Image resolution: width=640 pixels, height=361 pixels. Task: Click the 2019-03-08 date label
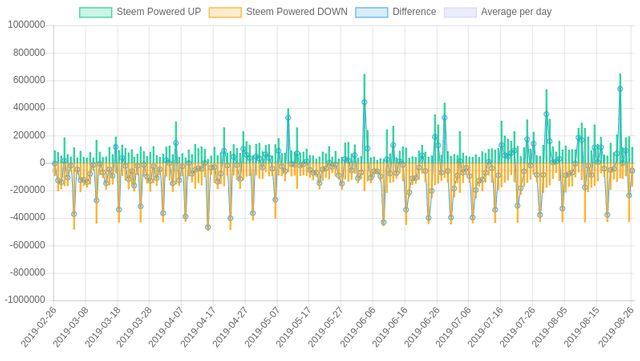click(70, 327)
